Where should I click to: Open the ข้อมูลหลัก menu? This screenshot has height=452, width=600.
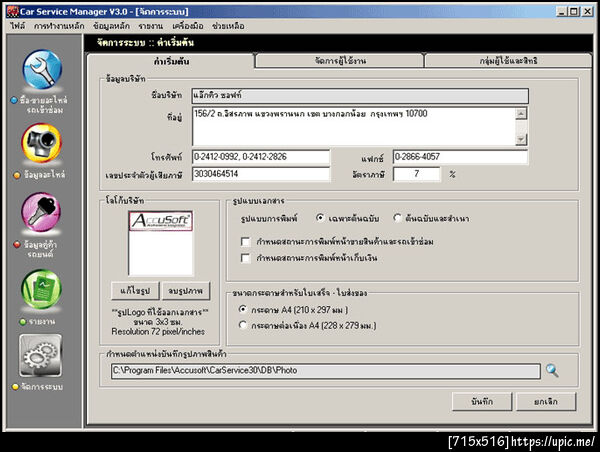111,26
